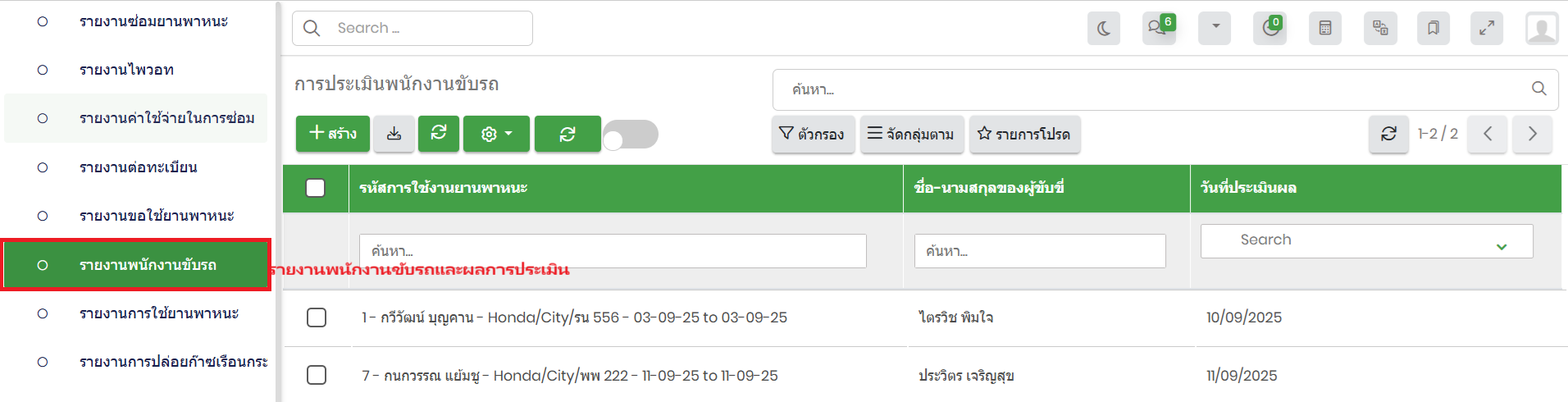Click the download export icon button
Screen dimensions: 1568x402
[x=394, y=134]
